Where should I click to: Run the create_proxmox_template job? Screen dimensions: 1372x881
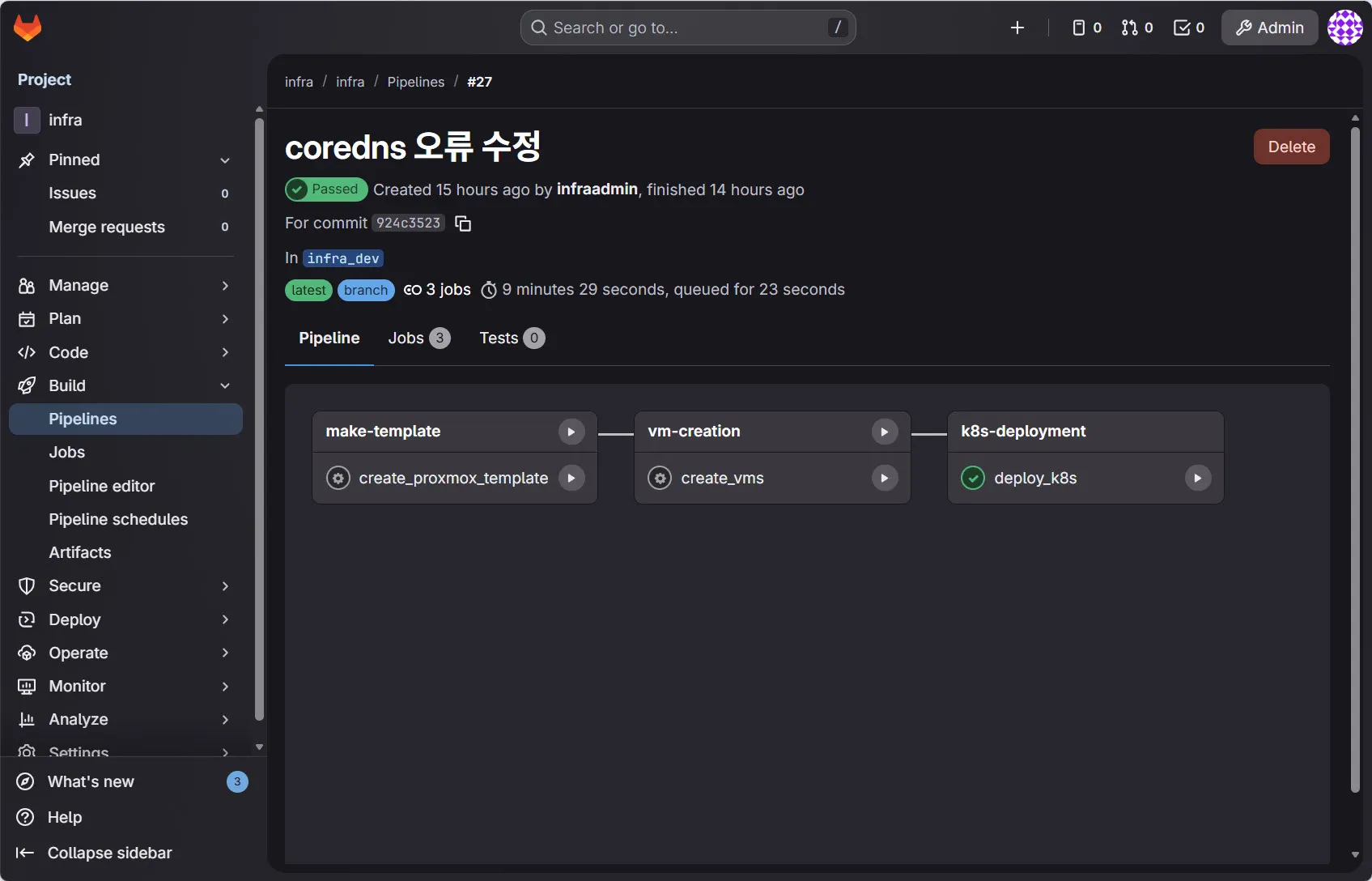tap(571, 478)
